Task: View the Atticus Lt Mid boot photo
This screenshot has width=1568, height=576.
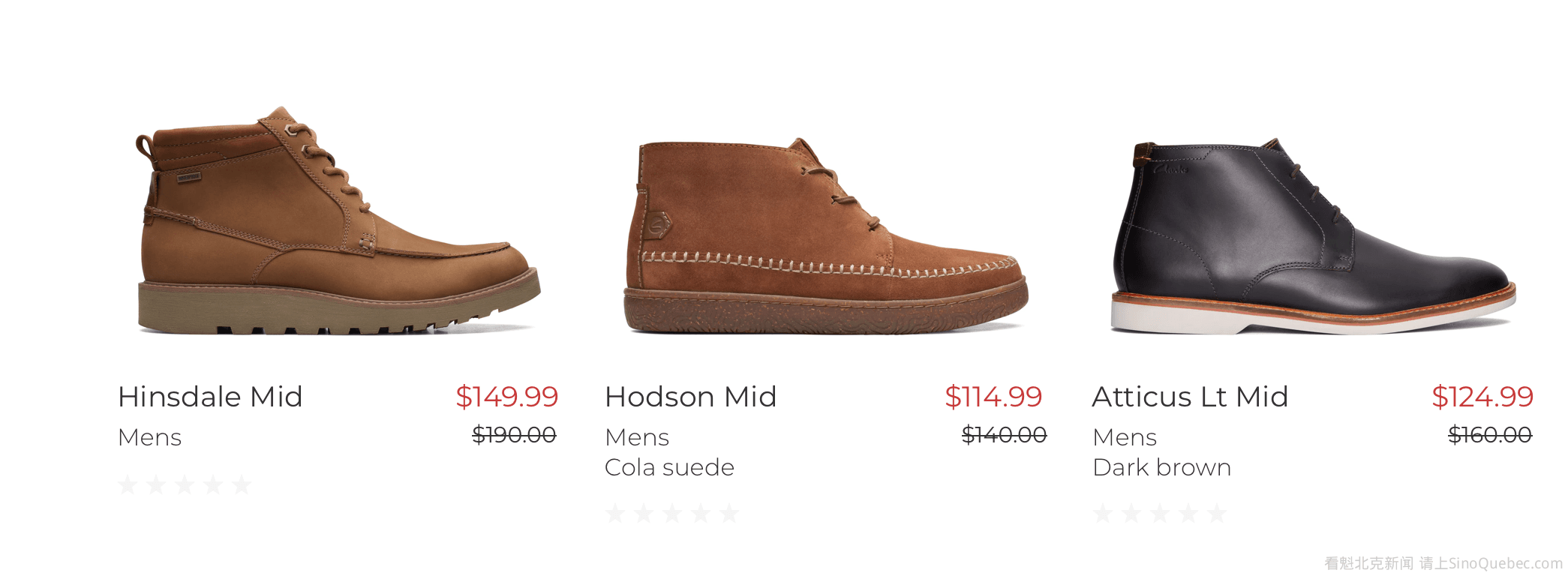Action: click(1313, 236)
